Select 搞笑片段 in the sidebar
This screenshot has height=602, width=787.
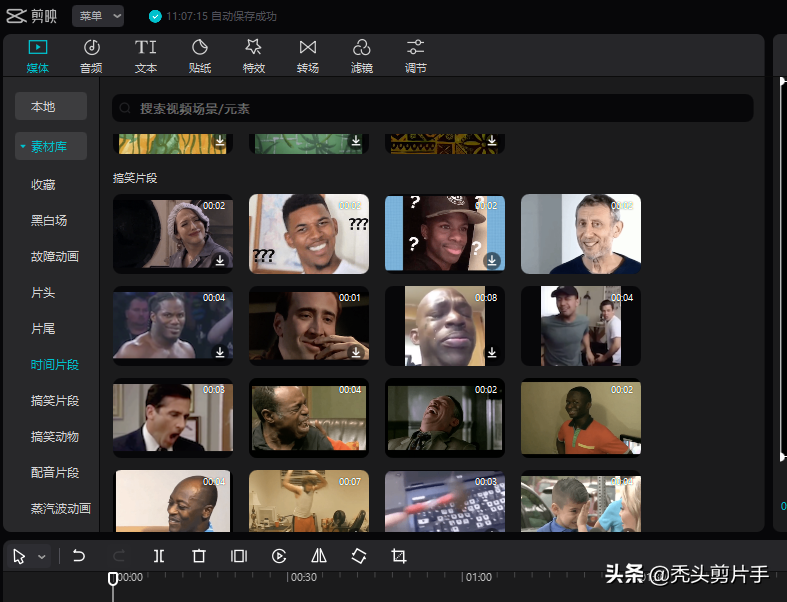pyautogui.click(x=55, y=401)
